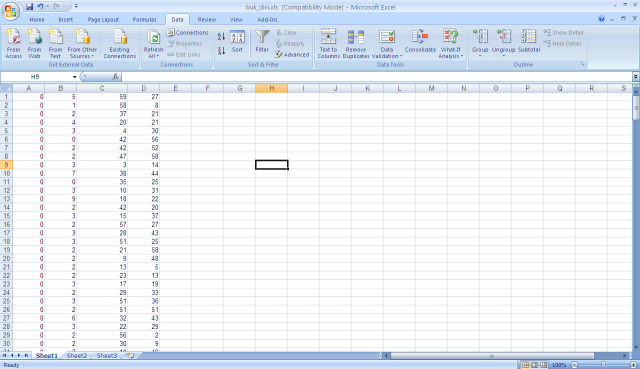Select the Remove Duplicates tool
This screenshot has width=640, height=369.
pos(356,43)
